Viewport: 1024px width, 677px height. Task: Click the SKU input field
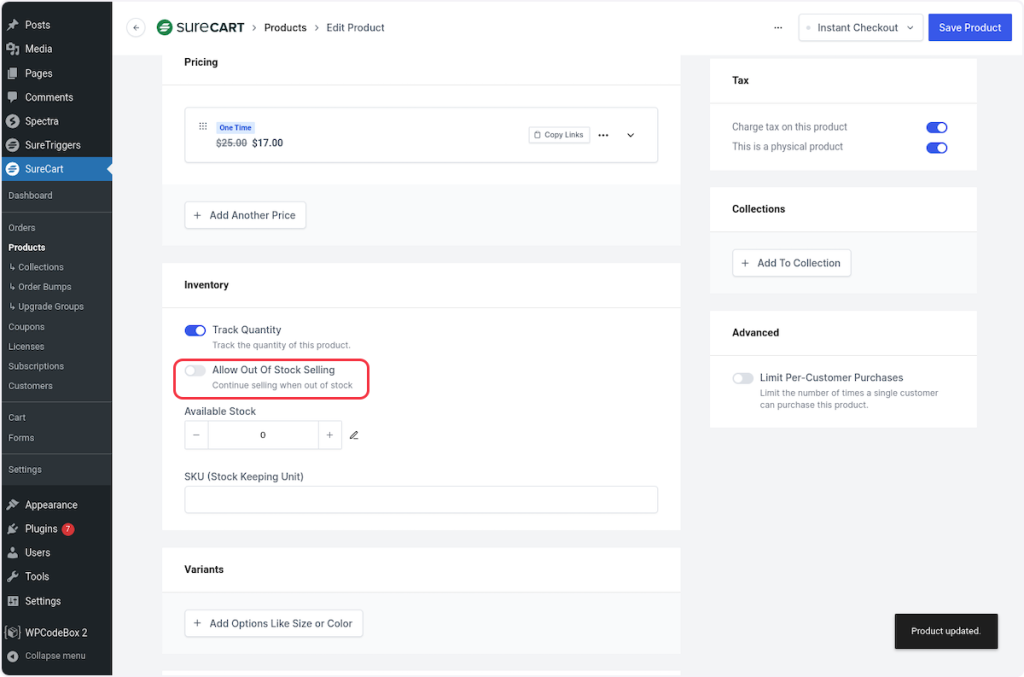421,500
